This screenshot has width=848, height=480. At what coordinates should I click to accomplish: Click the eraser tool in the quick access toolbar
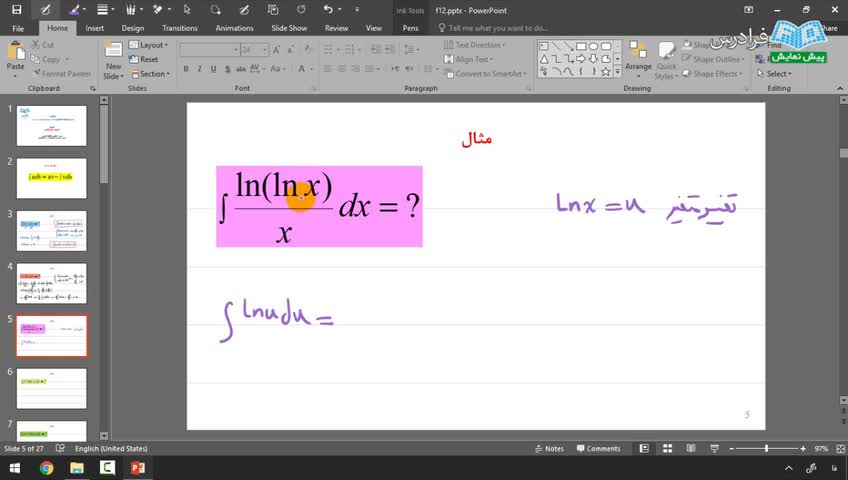tap(158, 10)
